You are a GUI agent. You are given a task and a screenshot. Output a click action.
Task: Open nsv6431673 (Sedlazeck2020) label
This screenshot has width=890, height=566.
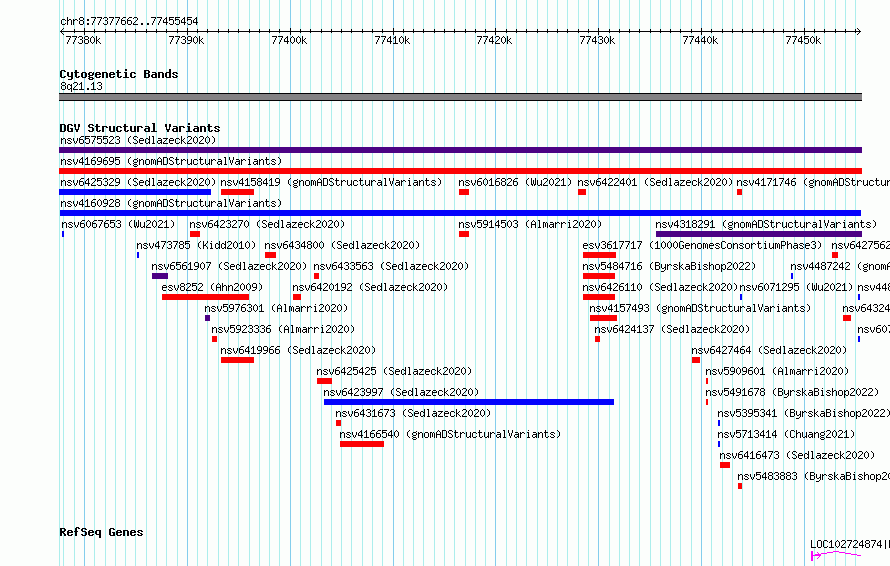click(413, 413)
